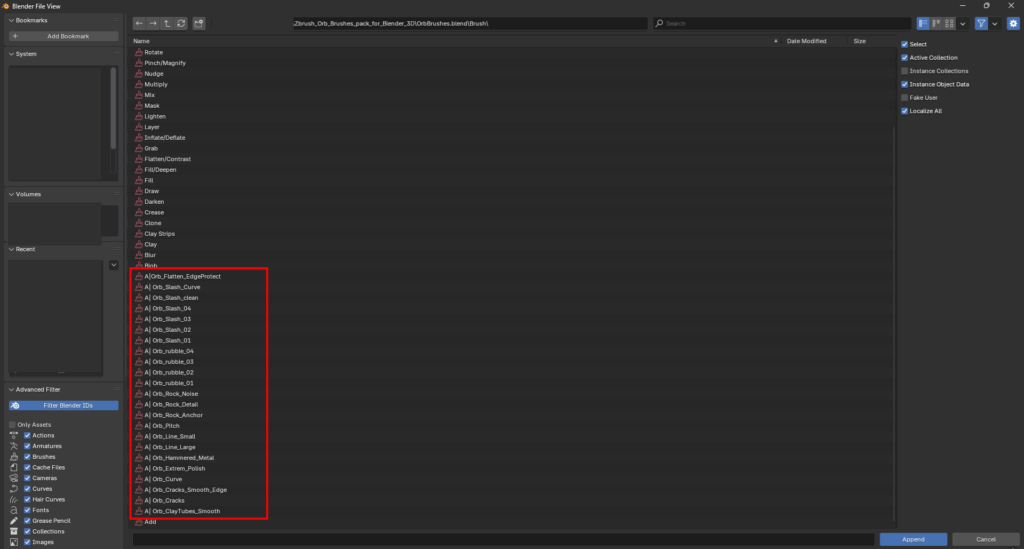The image size is (1024, 549).
Task: Enable Instance Collections checkbox
Action: (x=904, y=71)
